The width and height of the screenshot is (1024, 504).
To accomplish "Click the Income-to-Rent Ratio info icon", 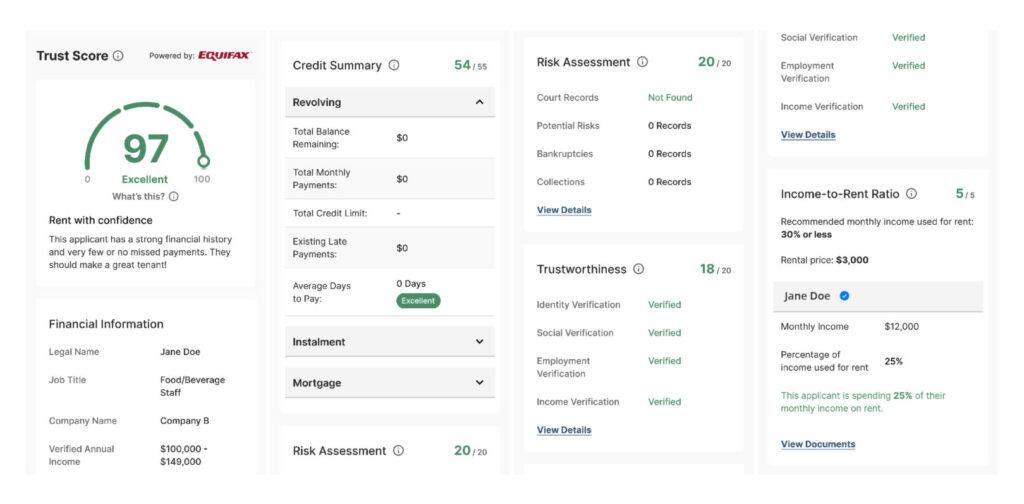I will 912,194.
